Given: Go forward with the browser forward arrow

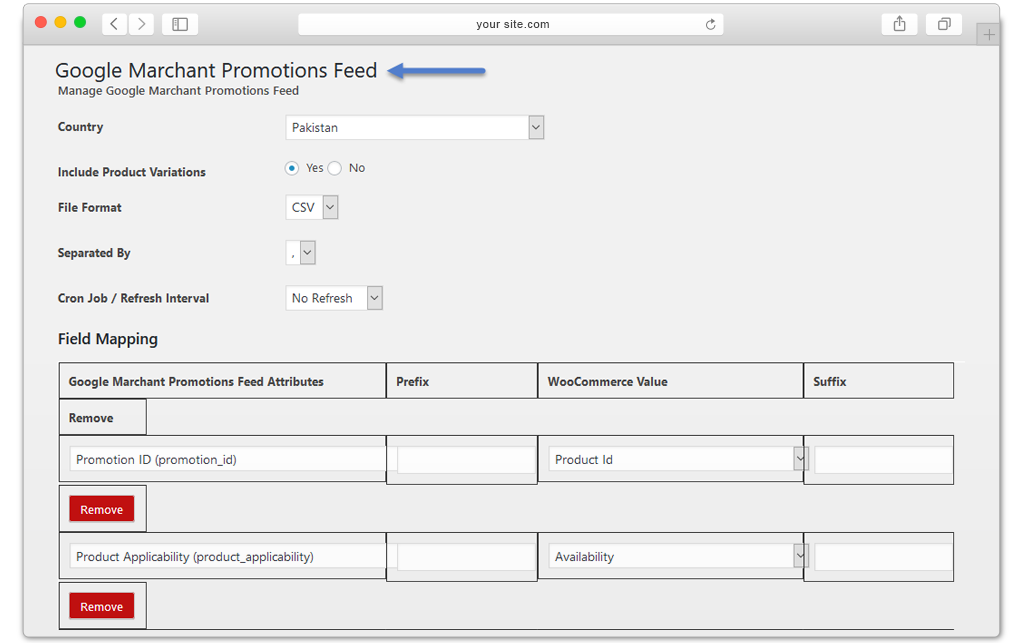Looking at the screenshot, I should pyautogui.click(x=141, y=24).
